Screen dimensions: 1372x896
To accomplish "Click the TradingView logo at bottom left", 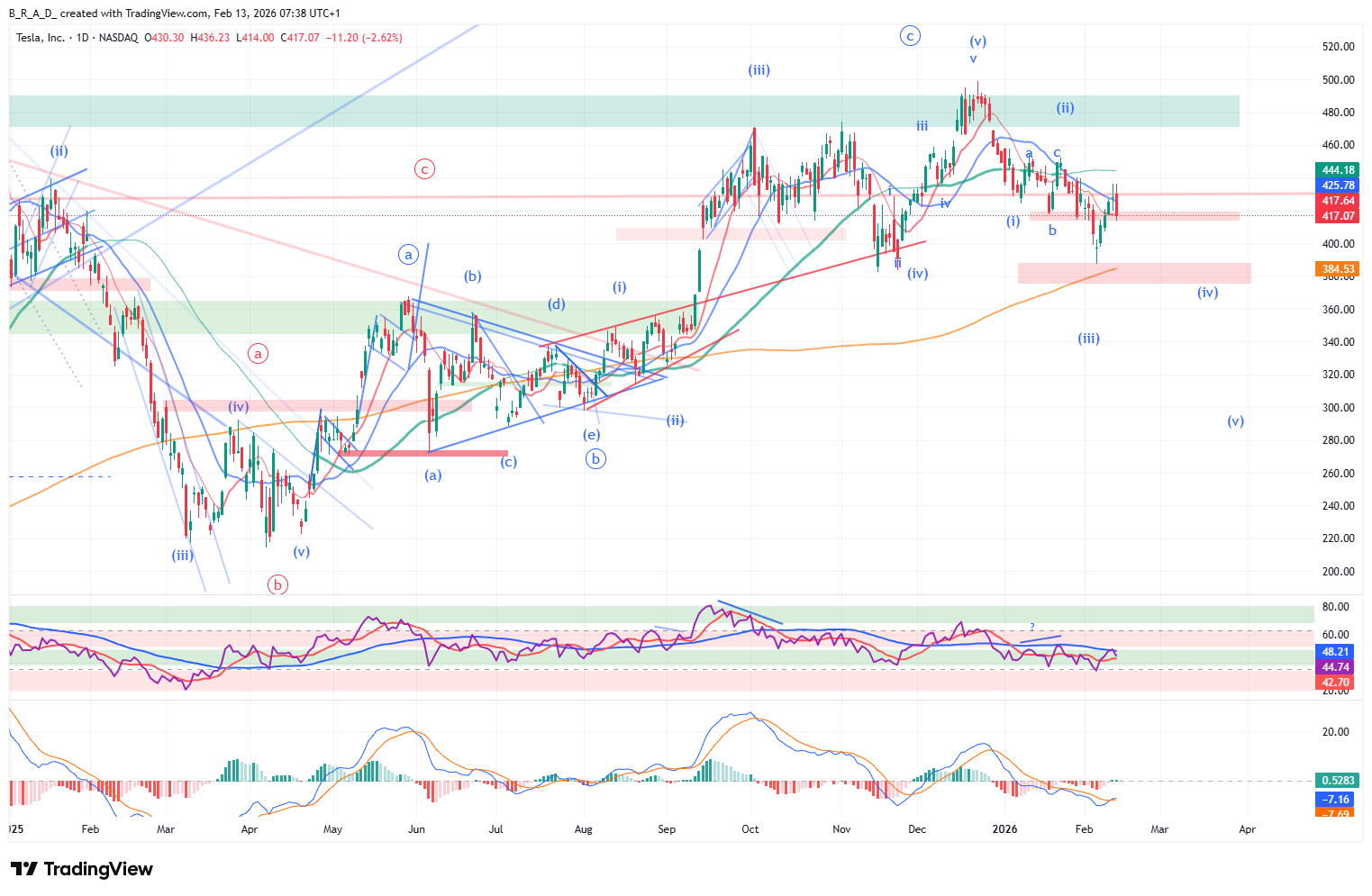I will pos(82,869).
